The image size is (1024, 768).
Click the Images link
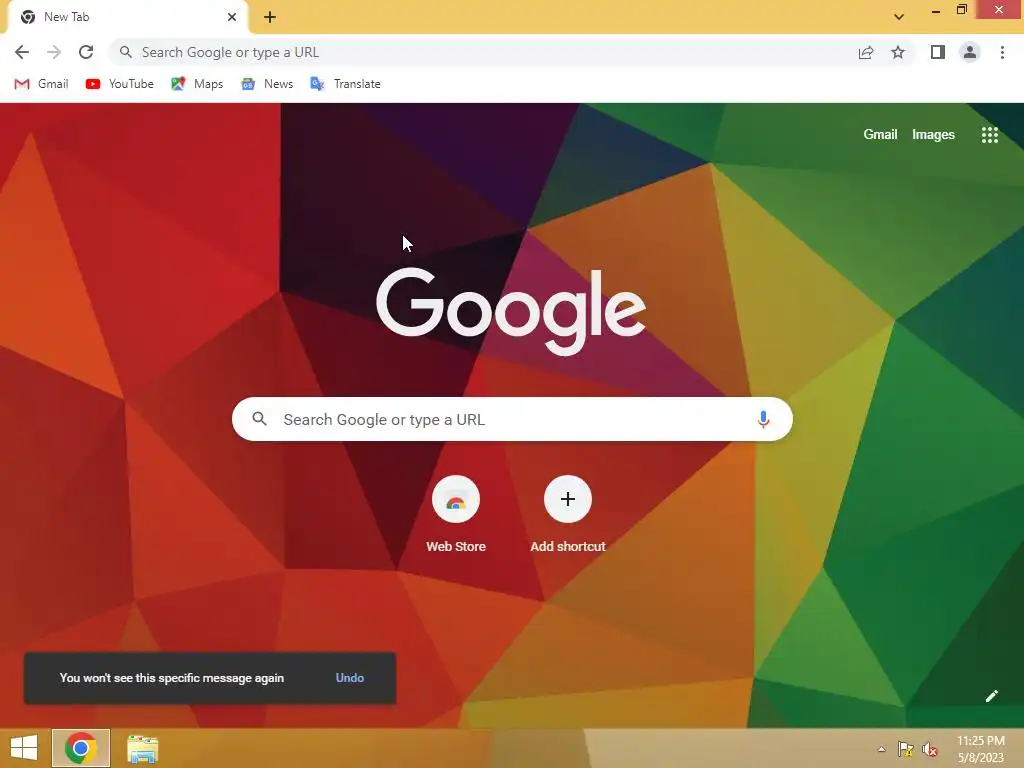pos(933,135)
